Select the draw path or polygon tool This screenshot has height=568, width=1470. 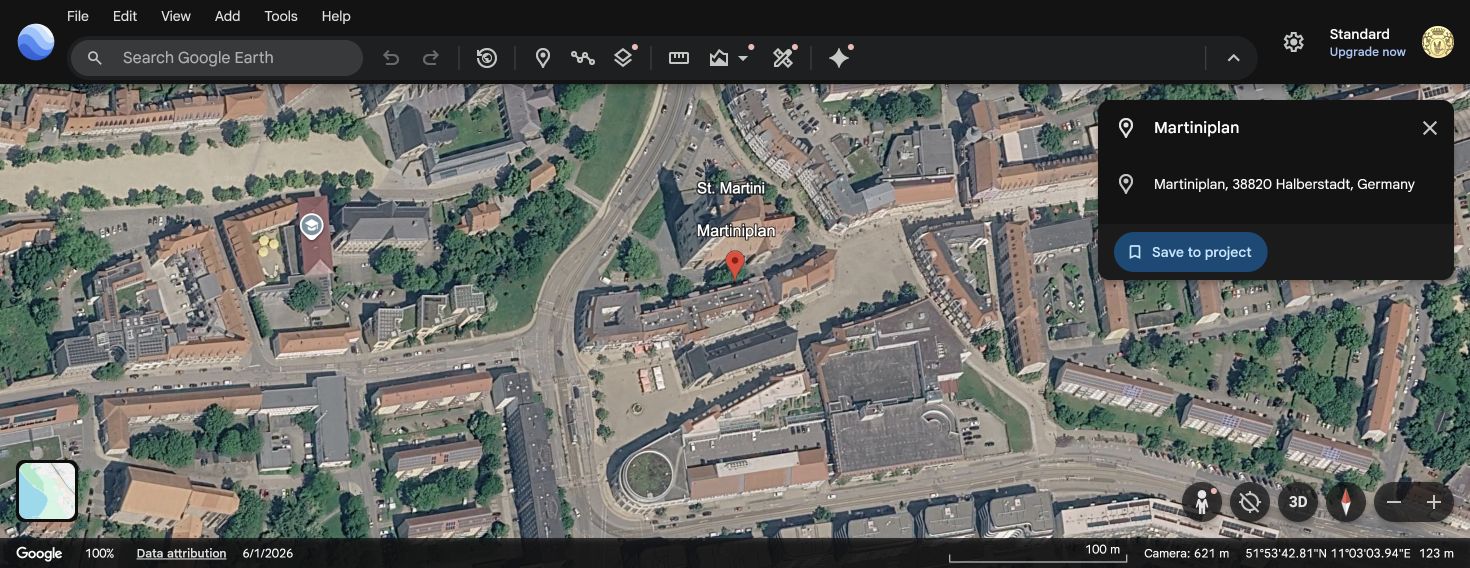point(583,58)
